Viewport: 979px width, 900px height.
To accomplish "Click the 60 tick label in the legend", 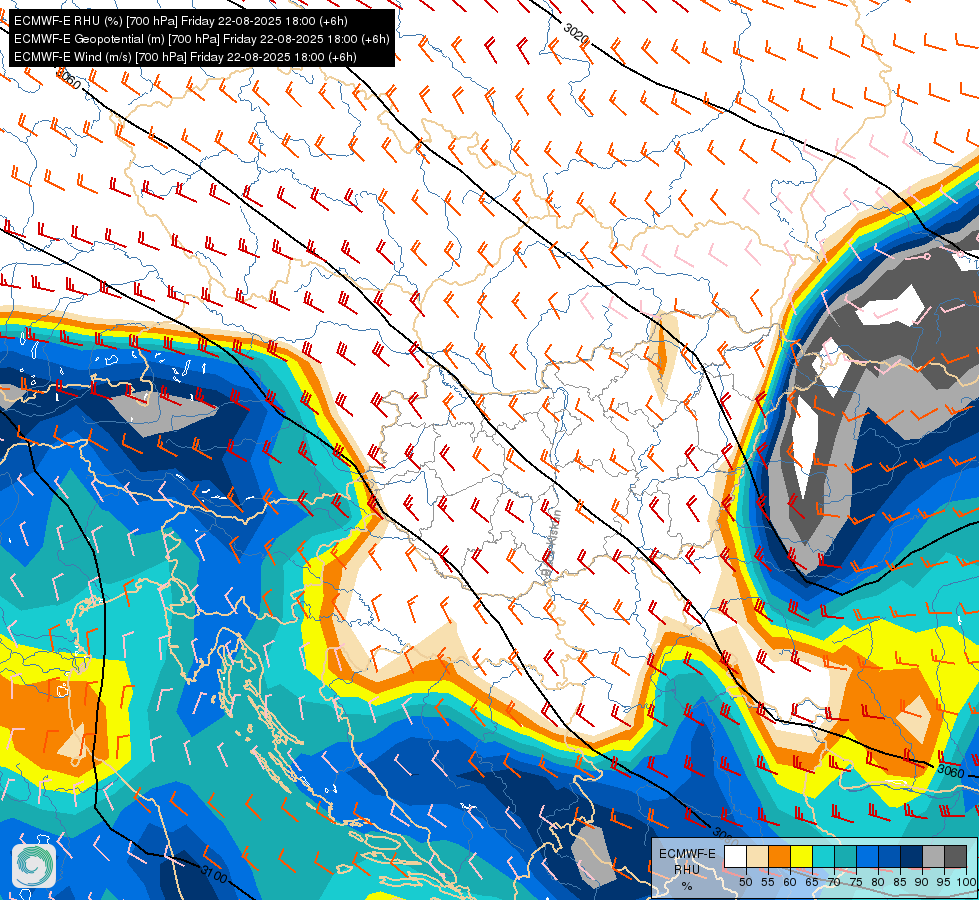I will [x=790, y=882].
